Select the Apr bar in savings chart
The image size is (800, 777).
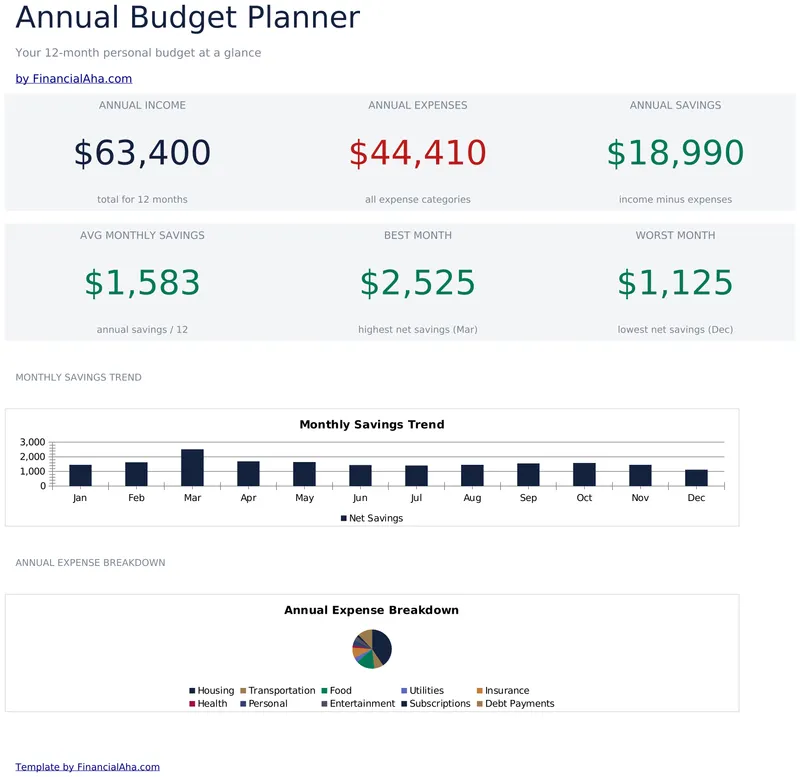pyautogui.click(x=248, y=474)
